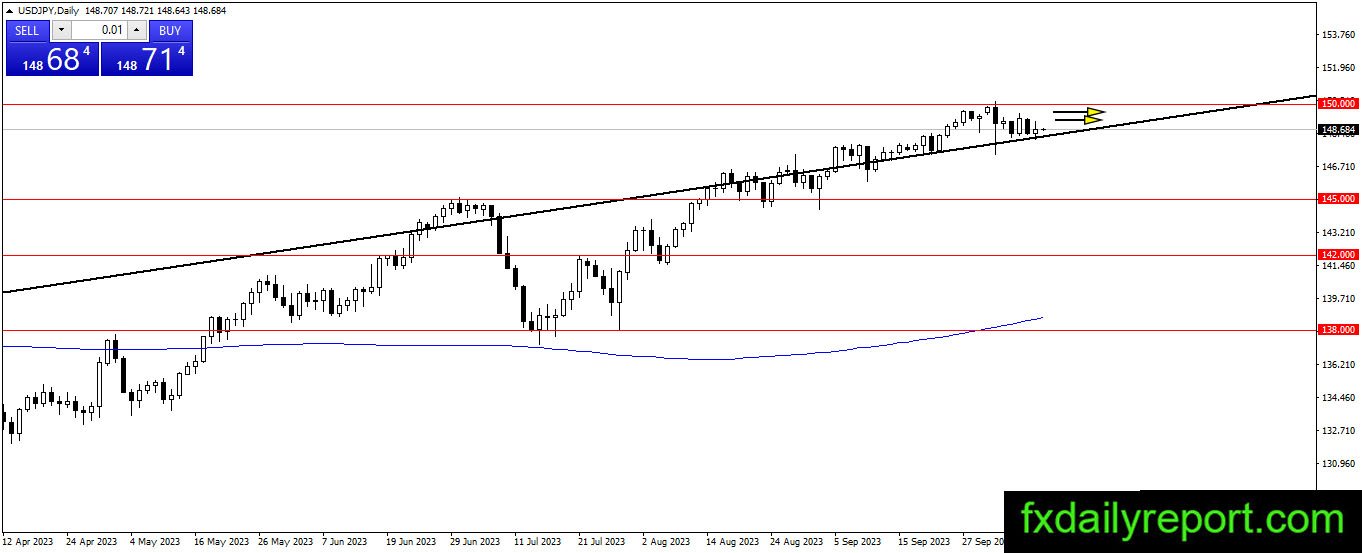Viewport: 1362px width, 553px height.
Task: Click the 11 Jul 2023 date marker
Action: click(x=538, y=542)
